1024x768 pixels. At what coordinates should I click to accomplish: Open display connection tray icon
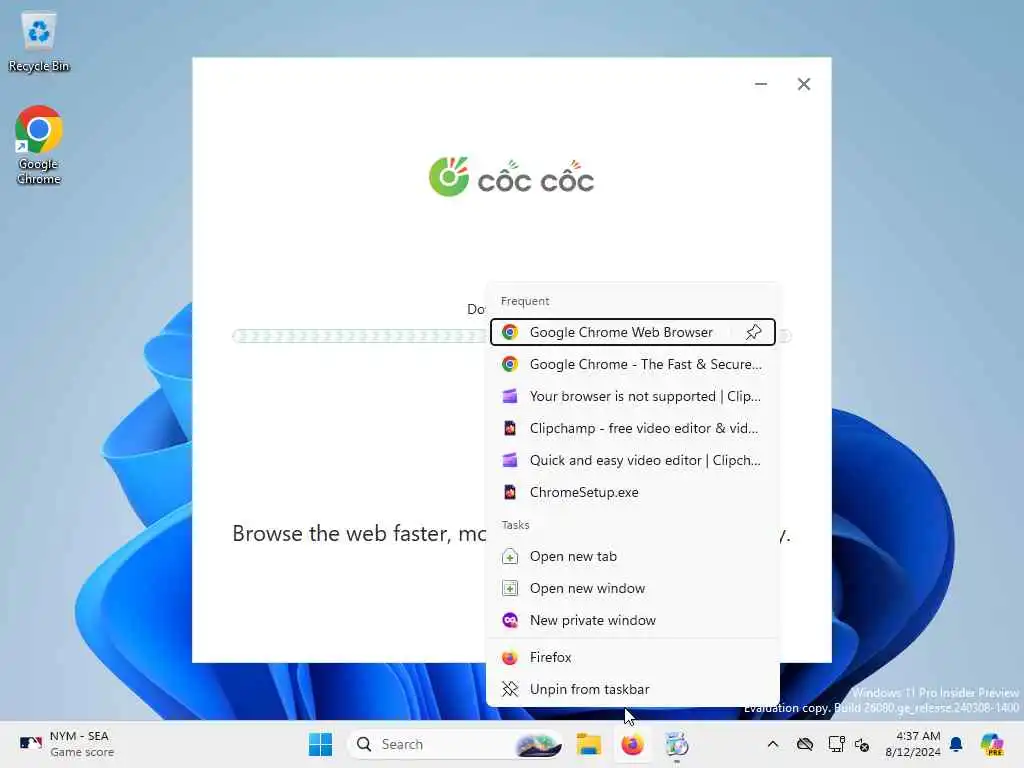click(x=836, y=744)
